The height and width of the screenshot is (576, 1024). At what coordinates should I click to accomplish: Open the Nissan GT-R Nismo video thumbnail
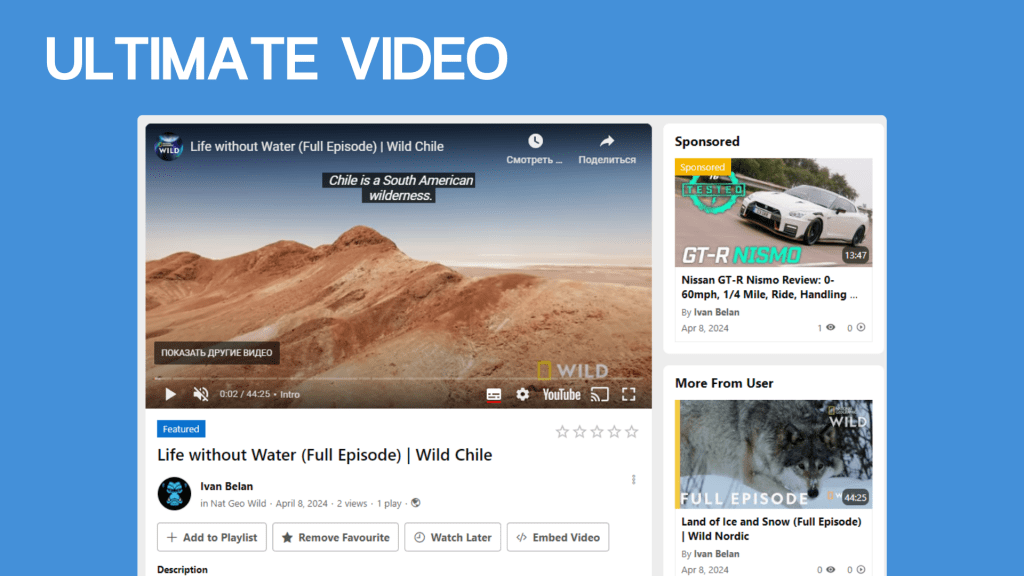tap(773, 213)
